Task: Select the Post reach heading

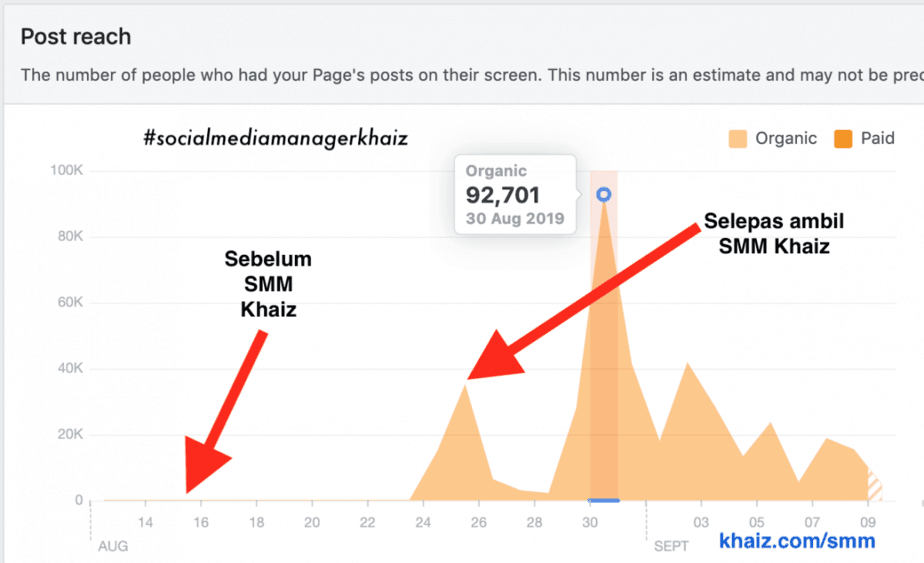Action: click(76, 37)
